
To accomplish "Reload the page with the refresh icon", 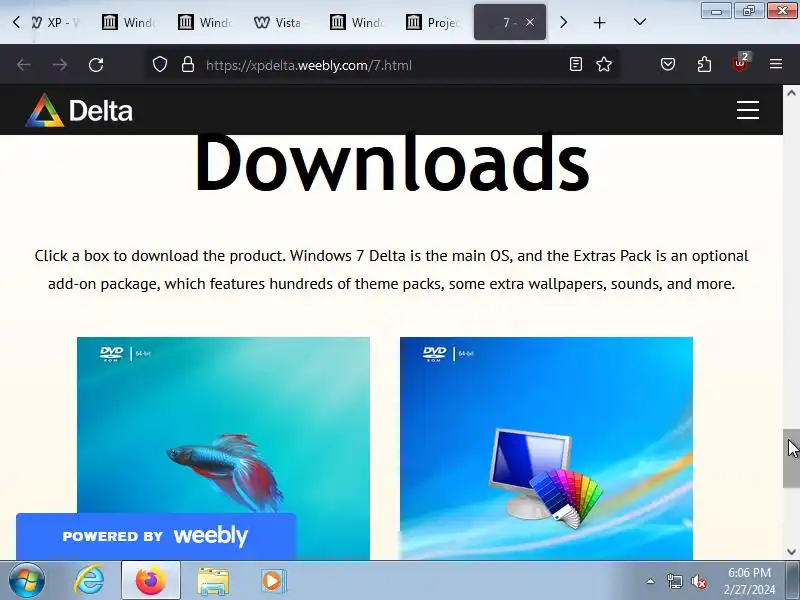I will pyautogui.click(x=96, y=65).
